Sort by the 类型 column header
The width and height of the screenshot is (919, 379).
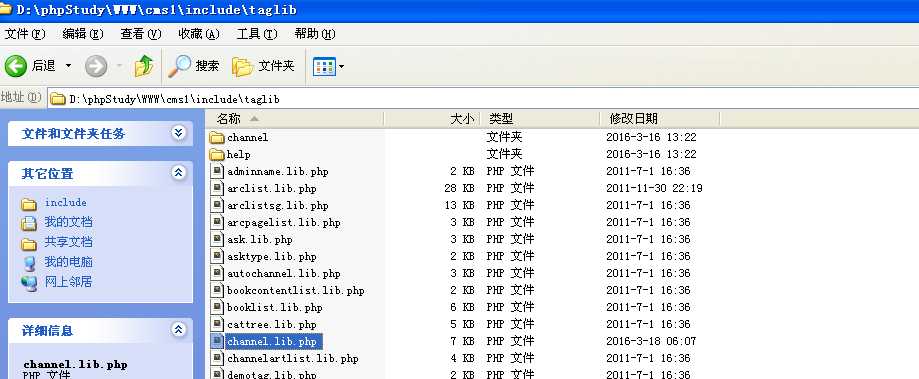click(x=541, y=119)
